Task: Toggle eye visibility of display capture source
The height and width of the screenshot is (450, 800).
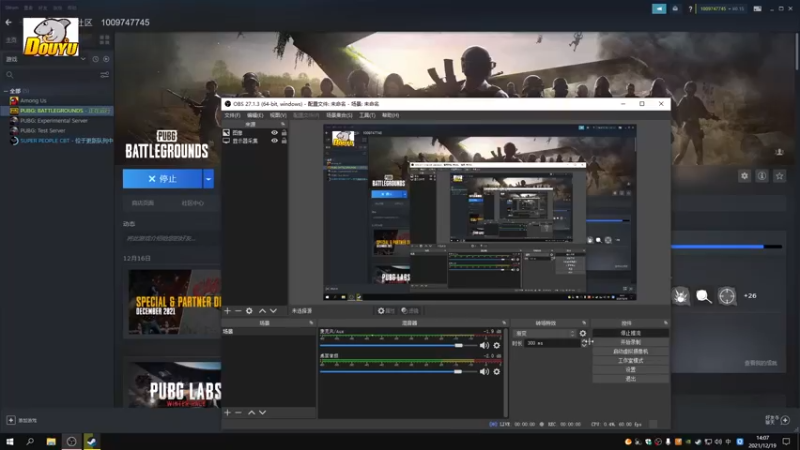Action: click(275, 141)
